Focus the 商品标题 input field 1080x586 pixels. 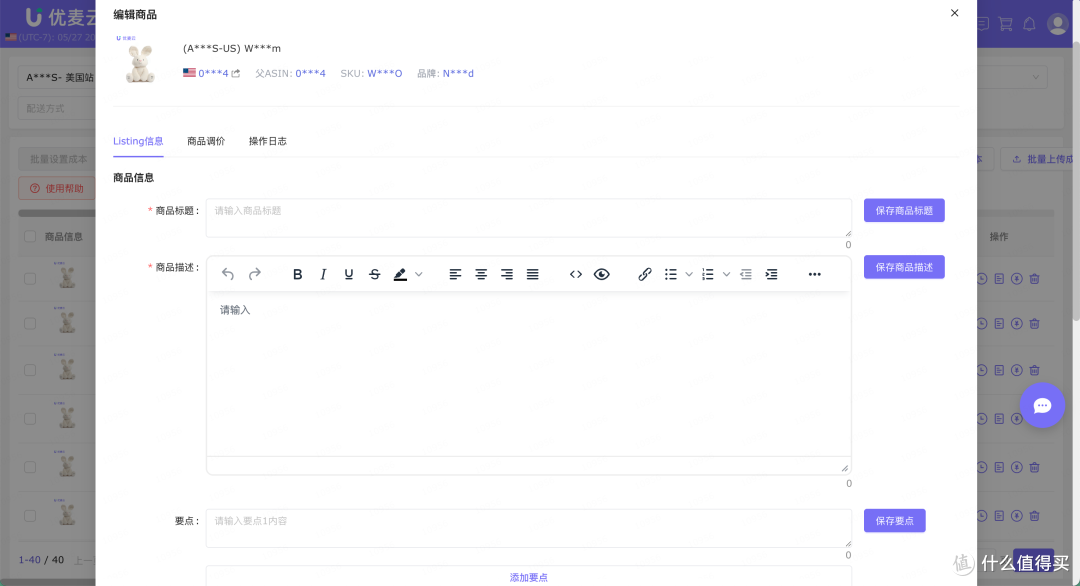coord(529,218)
